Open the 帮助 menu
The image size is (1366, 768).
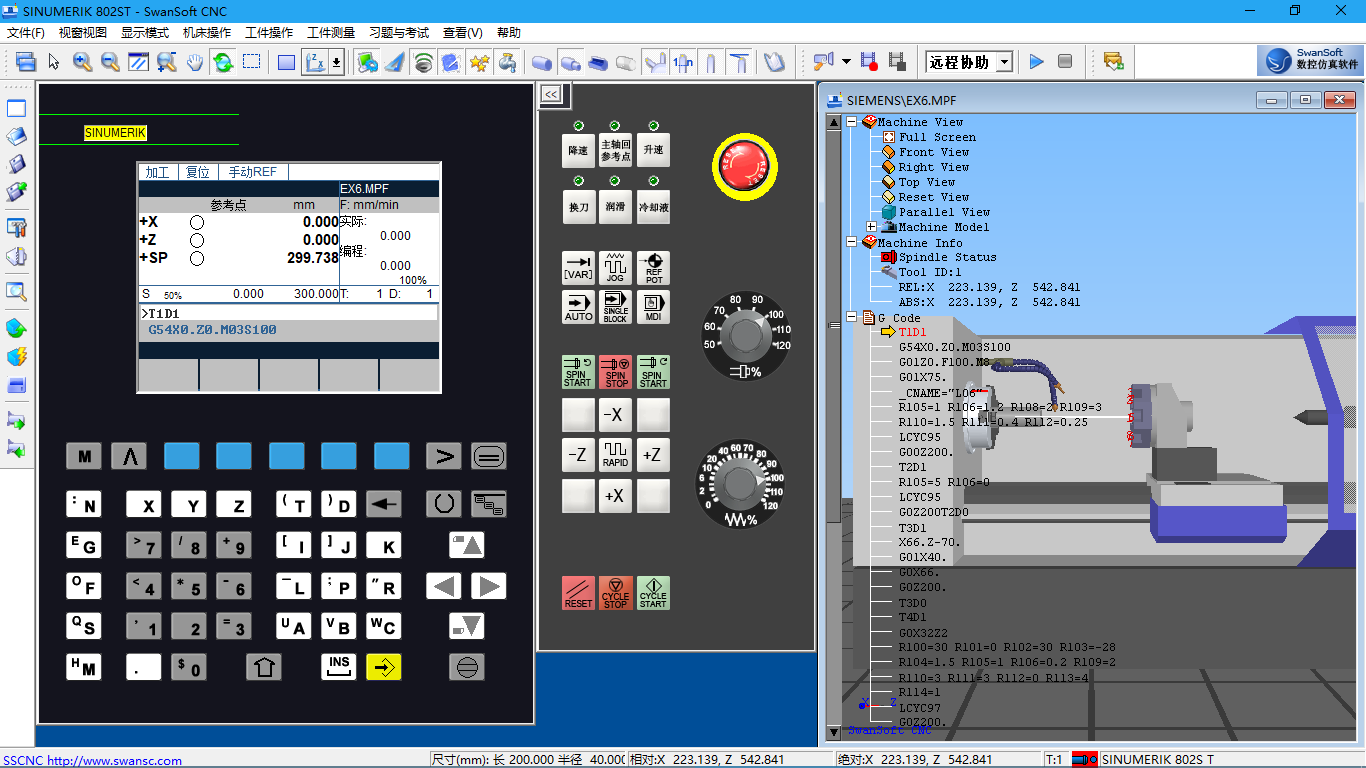[x=509, y=33]
